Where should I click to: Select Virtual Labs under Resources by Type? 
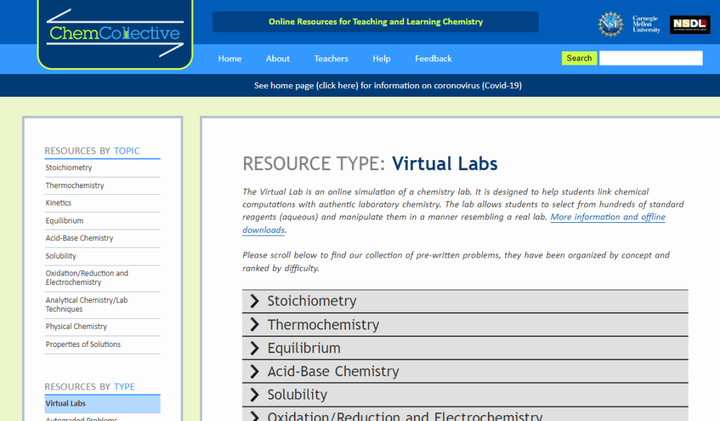point(102,404)
